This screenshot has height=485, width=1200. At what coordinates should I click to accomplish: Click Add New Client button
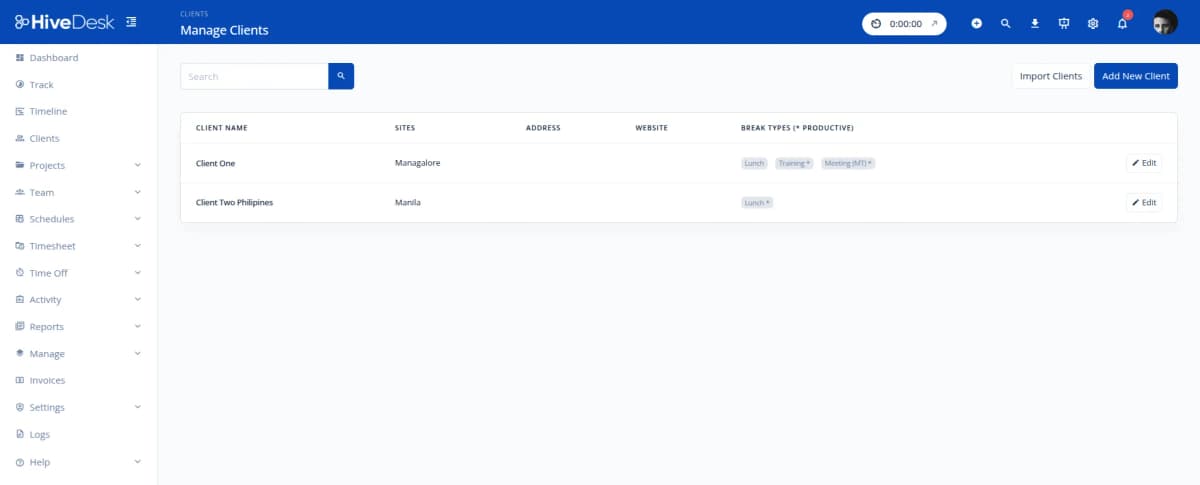[x=1136, y=76]
